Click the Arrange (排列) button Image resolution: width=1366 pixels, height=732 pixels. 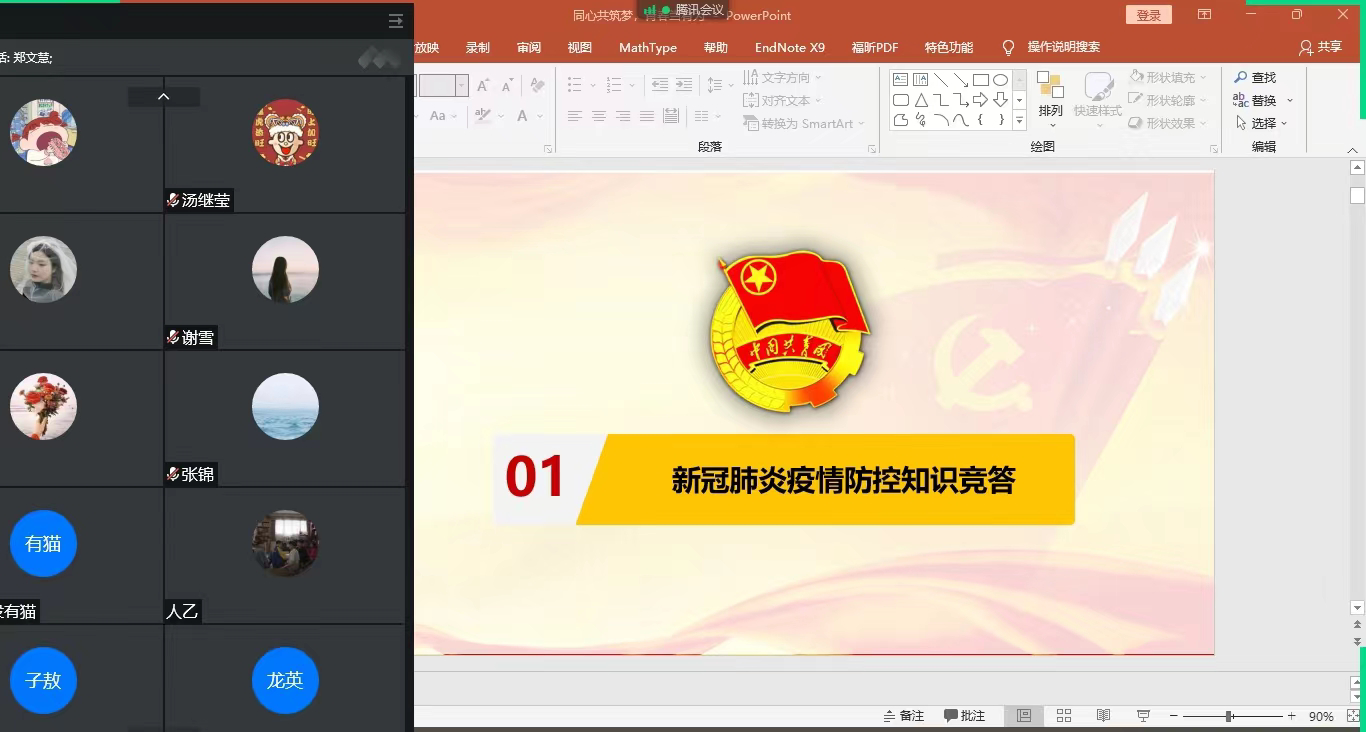(1050, 97)
